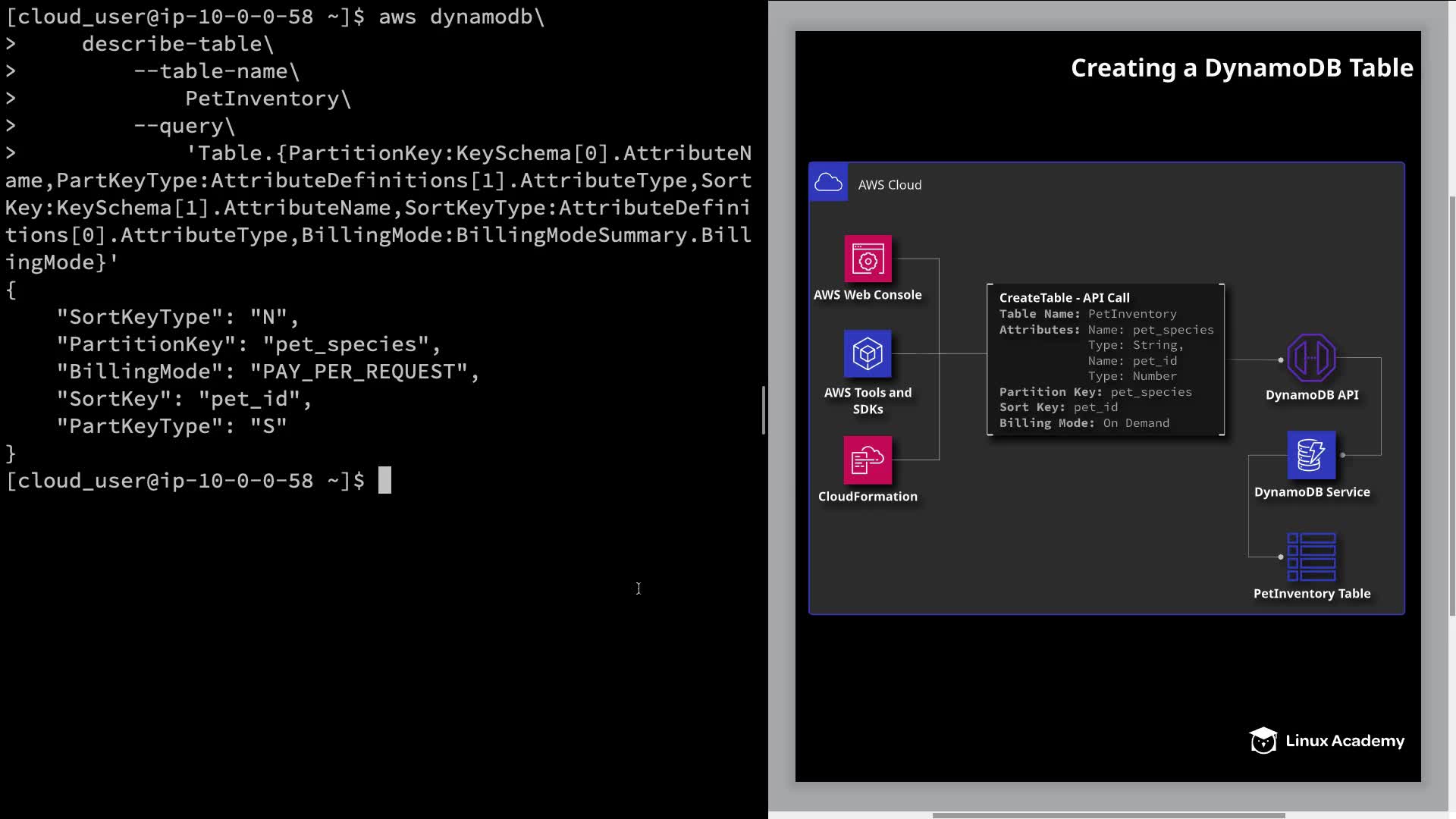Click the DynamoDB API icon
Viewport: 1456px width, 819px height.
pyautogui.click(x=1311, y=358)
